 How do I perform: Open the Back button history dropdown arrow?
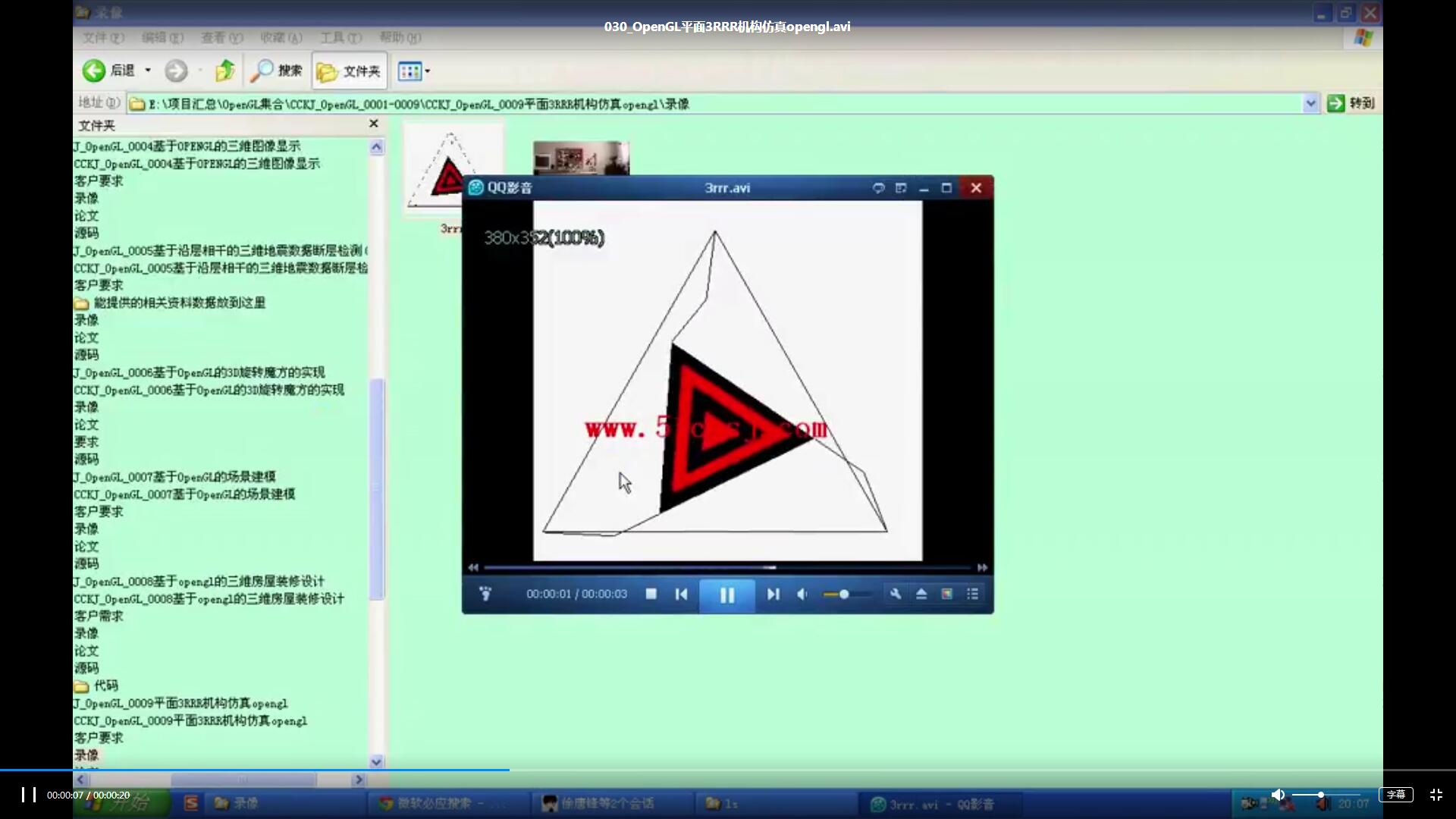coord(148,71)
